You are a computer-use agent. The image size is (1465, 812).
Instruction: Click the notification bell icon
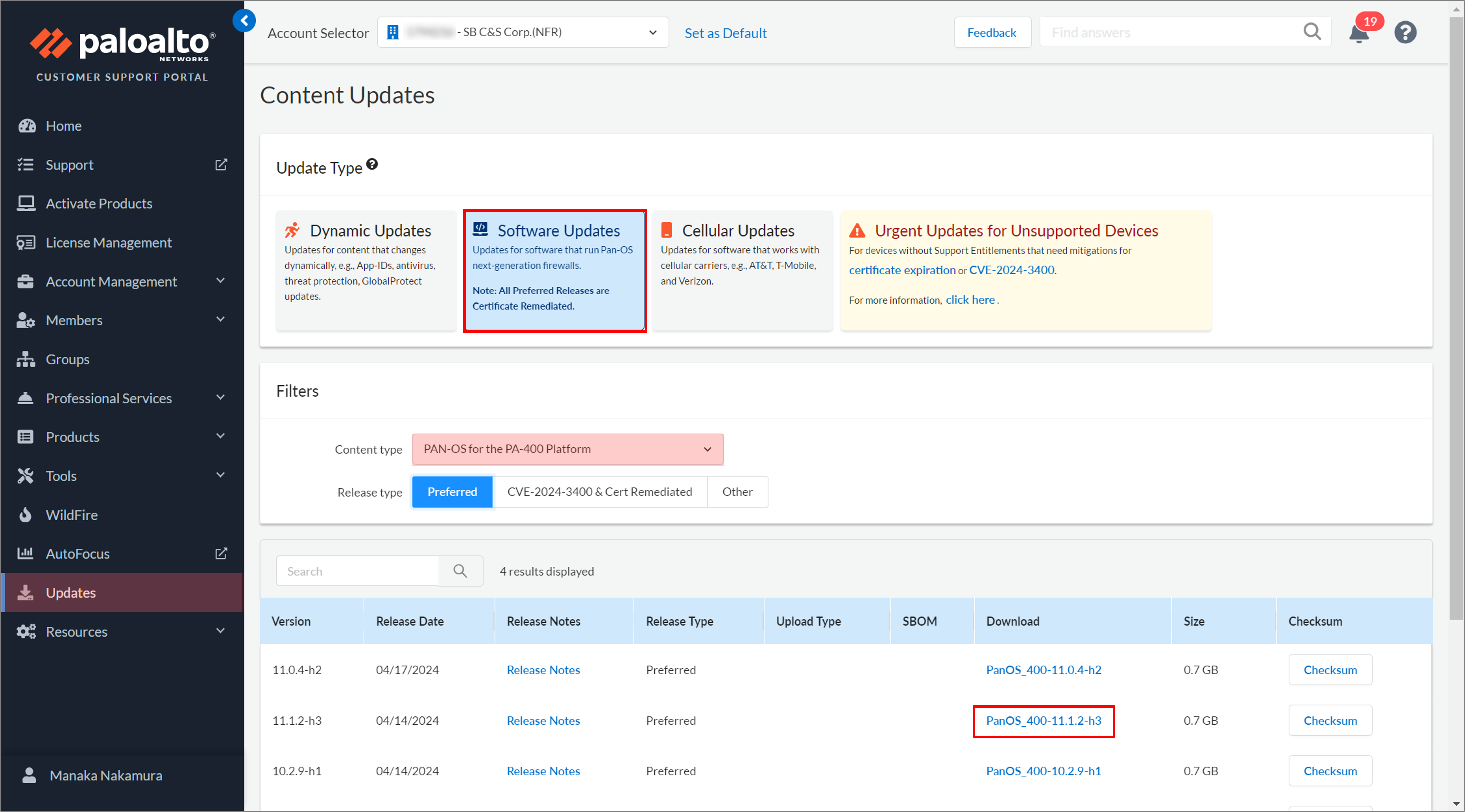(x=1359, y=34)
